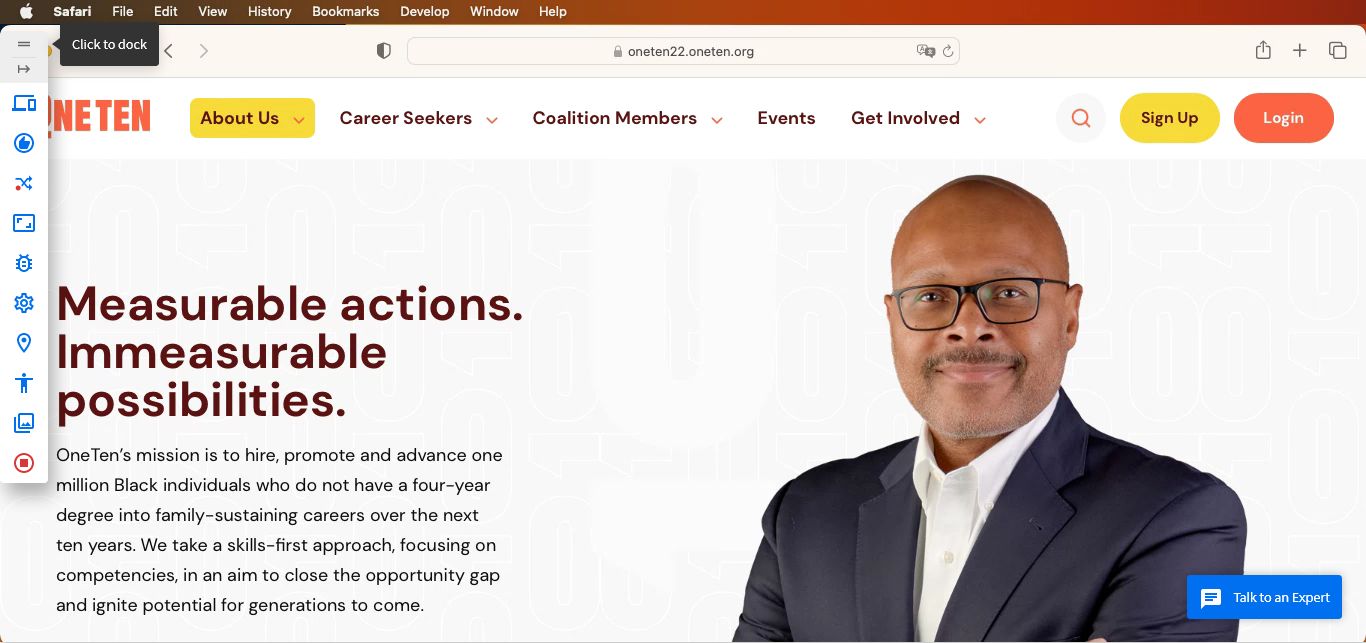Expand the Career Seekers dropdown menu
The height and width of the screenshot is (643, 1366).
click(x=418, y=118)
